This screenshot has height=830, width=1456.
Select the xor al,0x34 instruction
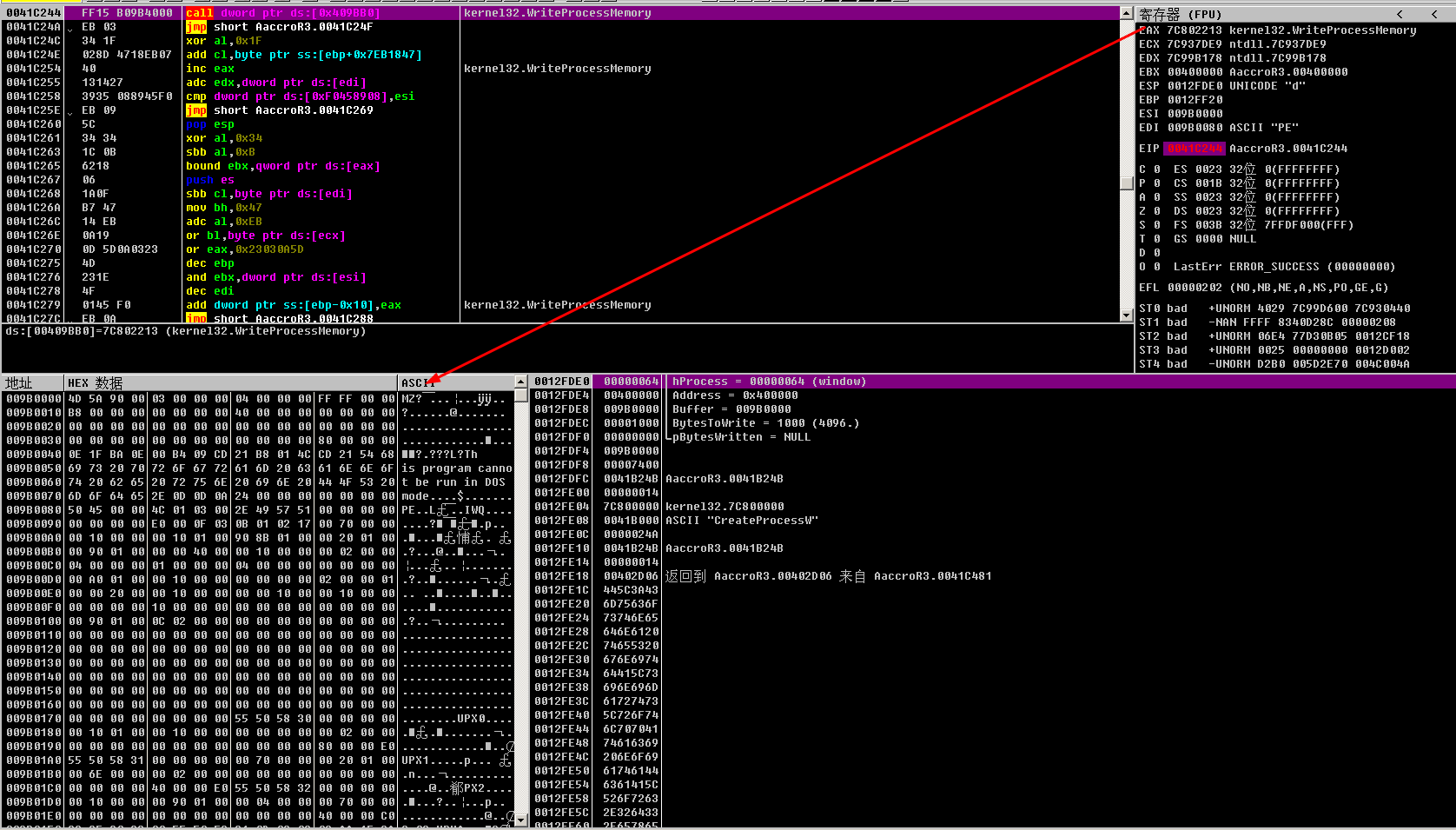[223, 138]
